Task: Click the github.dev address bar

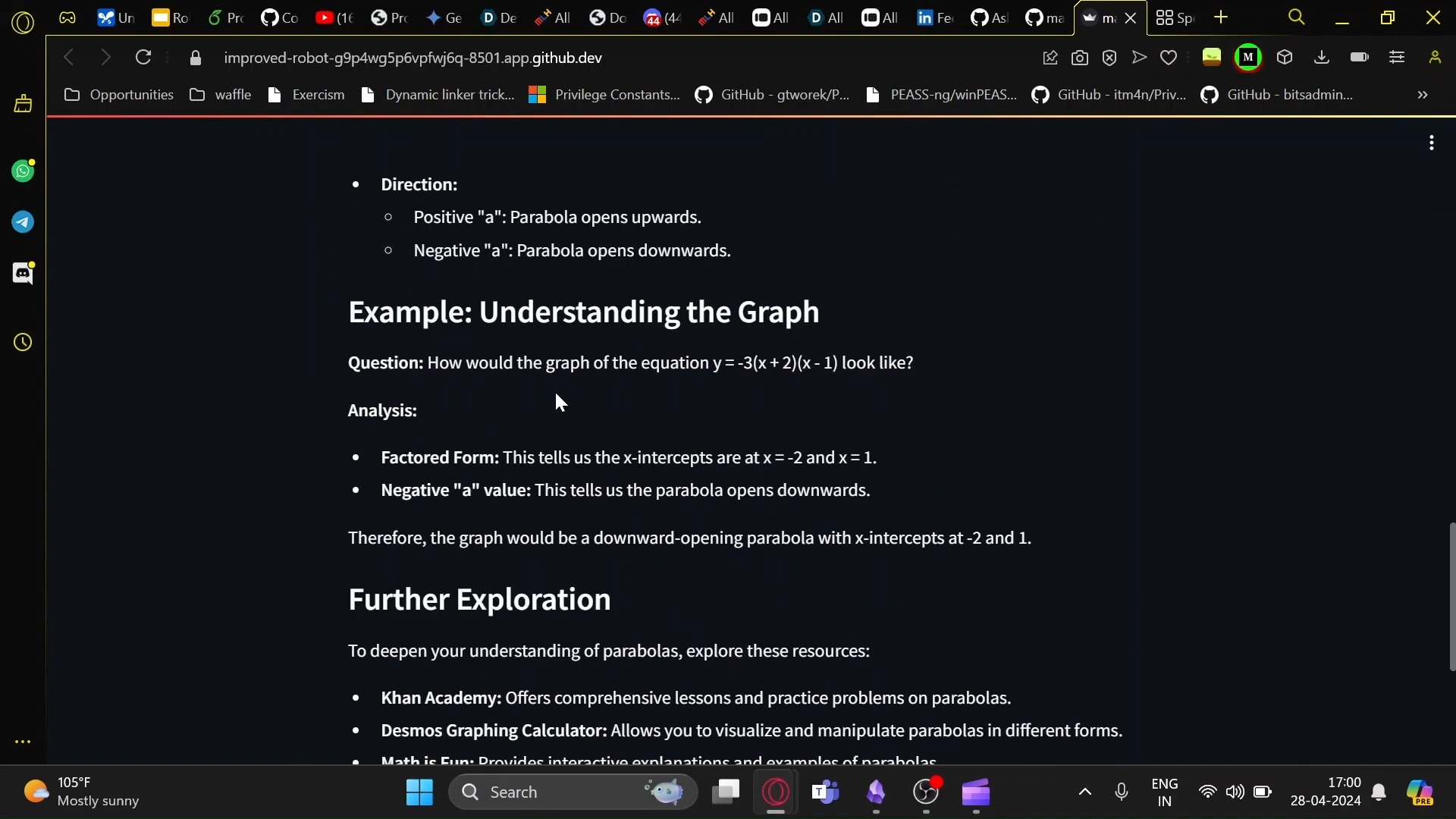Action: (x=413, y=58)
